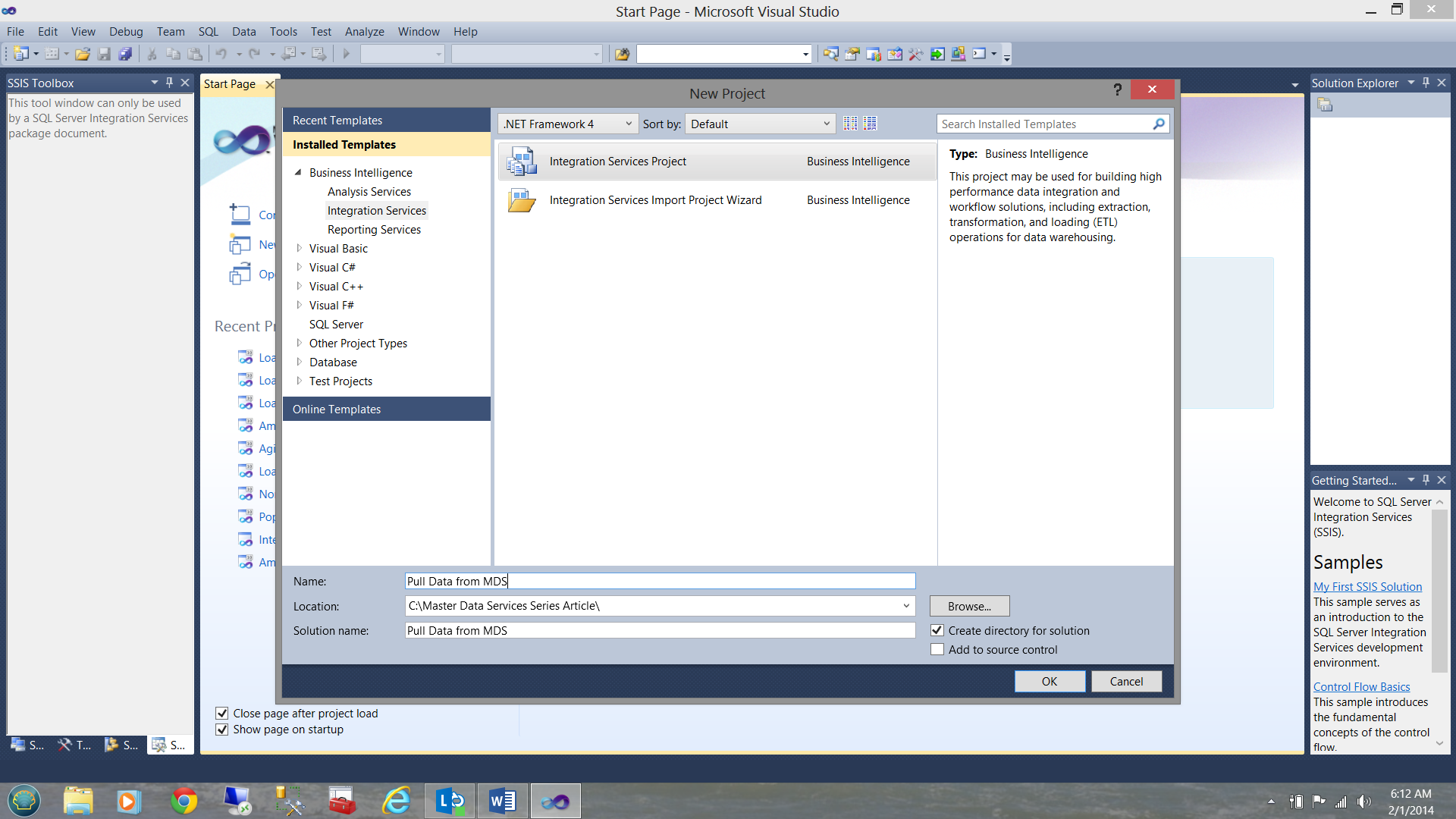1456x819 pixels.
Task: Uncheck Create directory for solution
Action: point(937,631)
